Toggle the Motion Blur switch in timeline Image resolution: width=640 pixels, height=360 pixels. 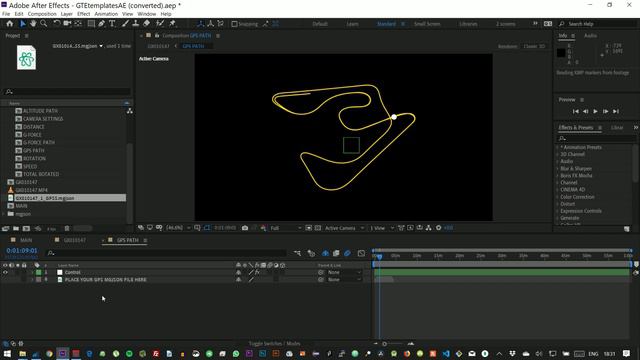[x=347, y=253]
